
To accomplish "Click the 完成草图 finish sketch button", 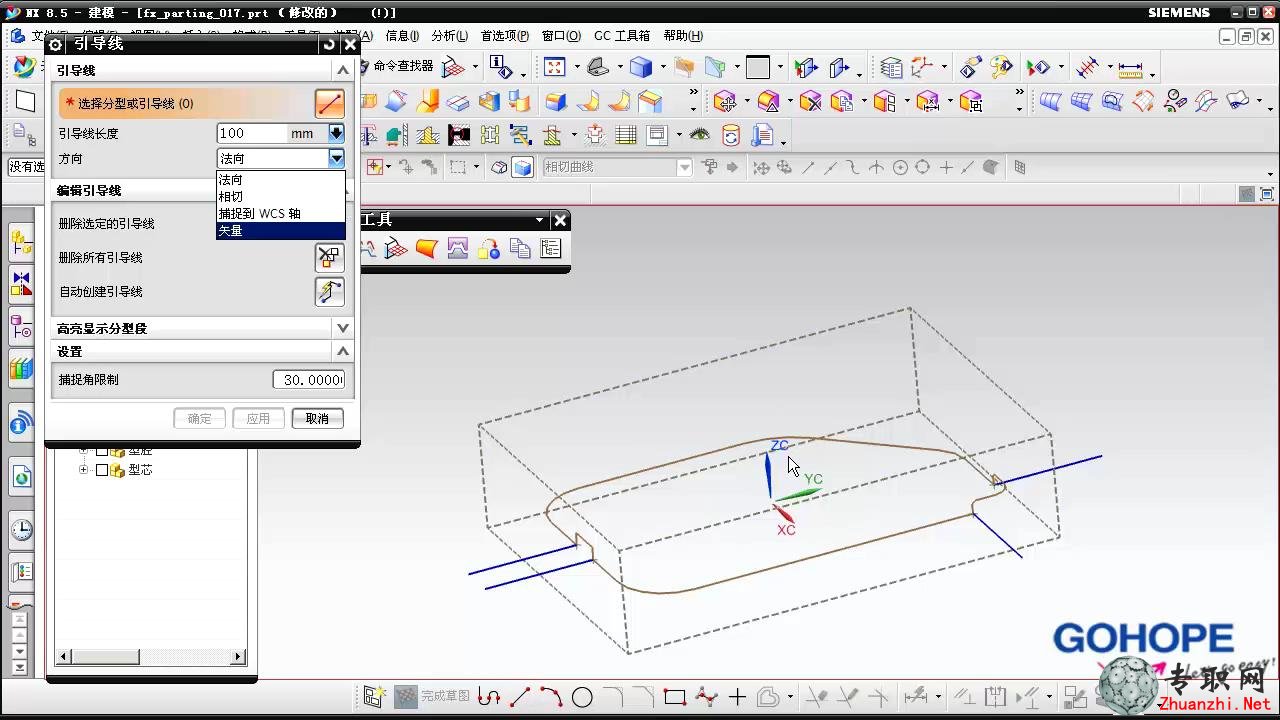I will point(433,696).
